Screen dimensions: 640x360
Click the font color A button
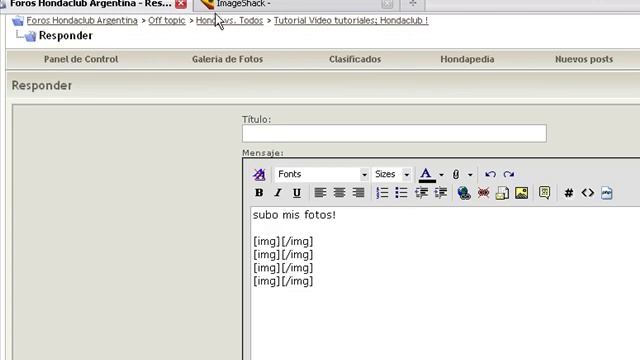(427, 175)
